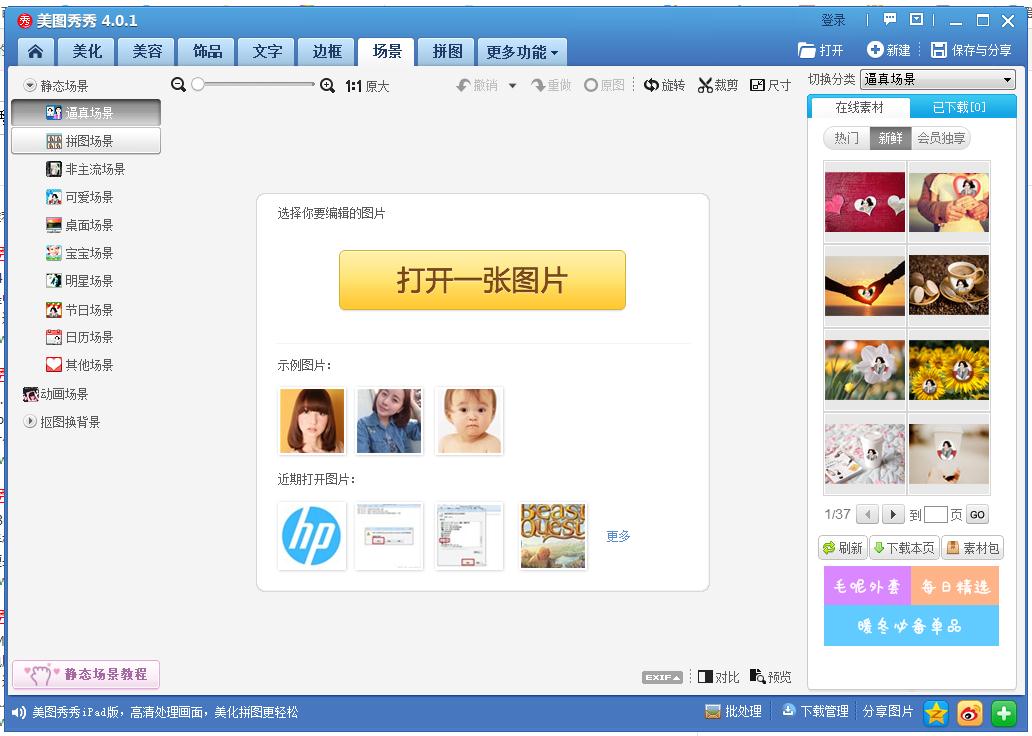
Task: Set view to 1:1 原大
Action: point(367,86)
